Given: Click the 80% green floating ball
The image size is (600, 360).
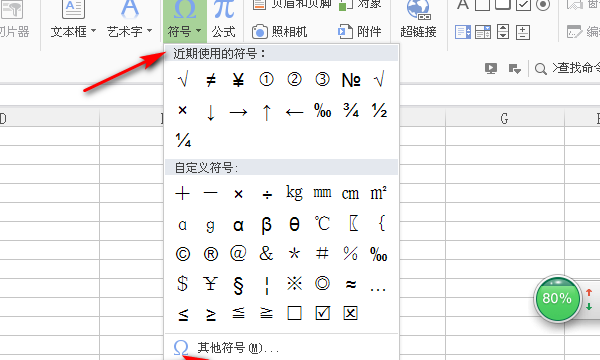Looking at the screenshot, I should point(557,298).
